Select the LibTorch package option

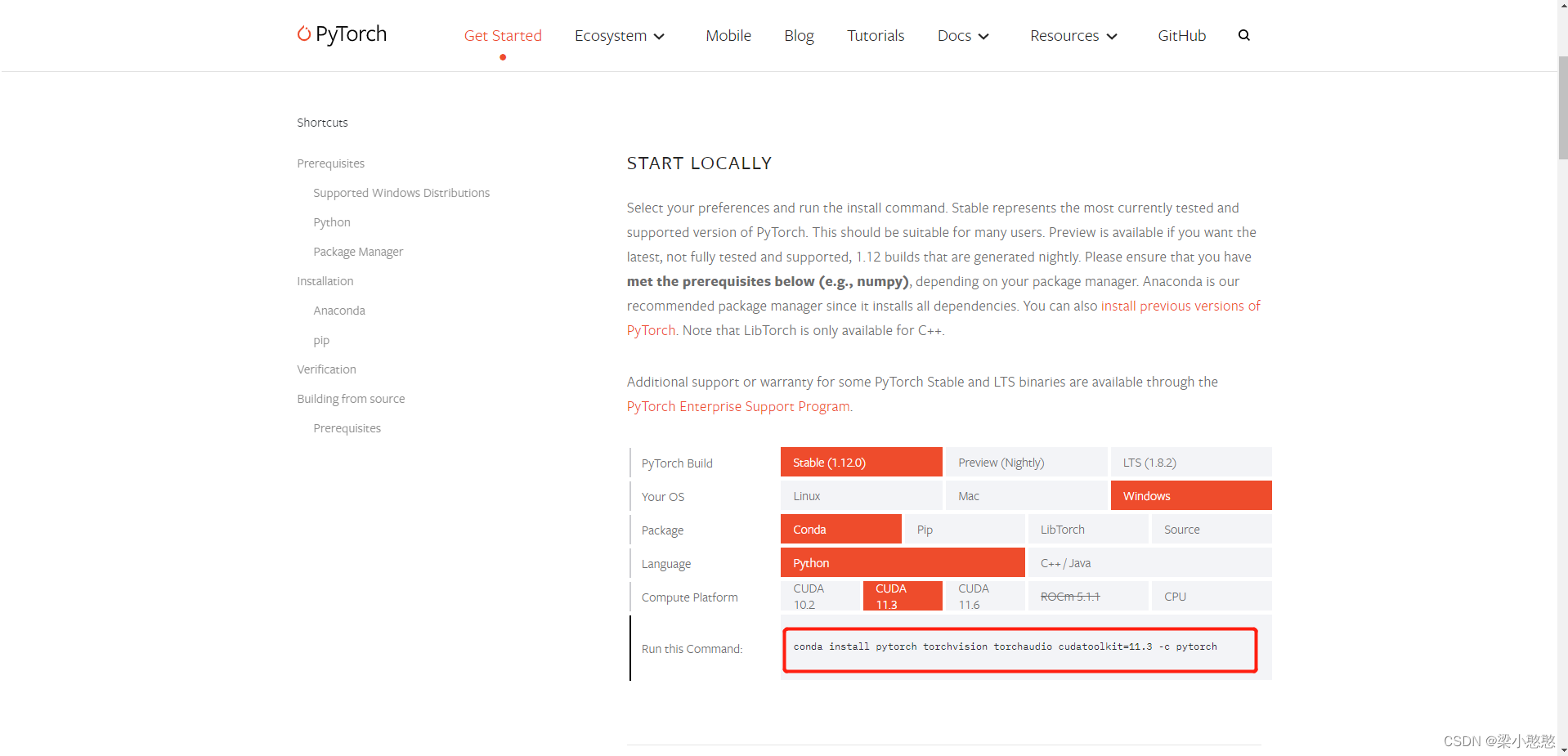(x=1088, y=529)
